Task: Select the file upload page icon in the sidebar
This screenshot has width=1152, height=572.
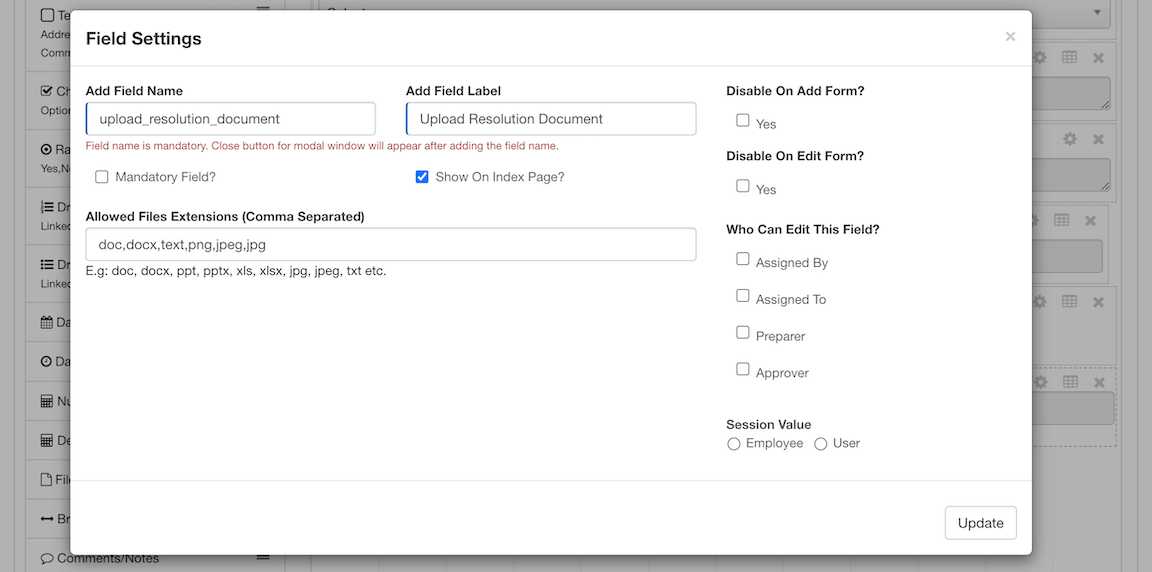Action: click(x=46, y=479)
